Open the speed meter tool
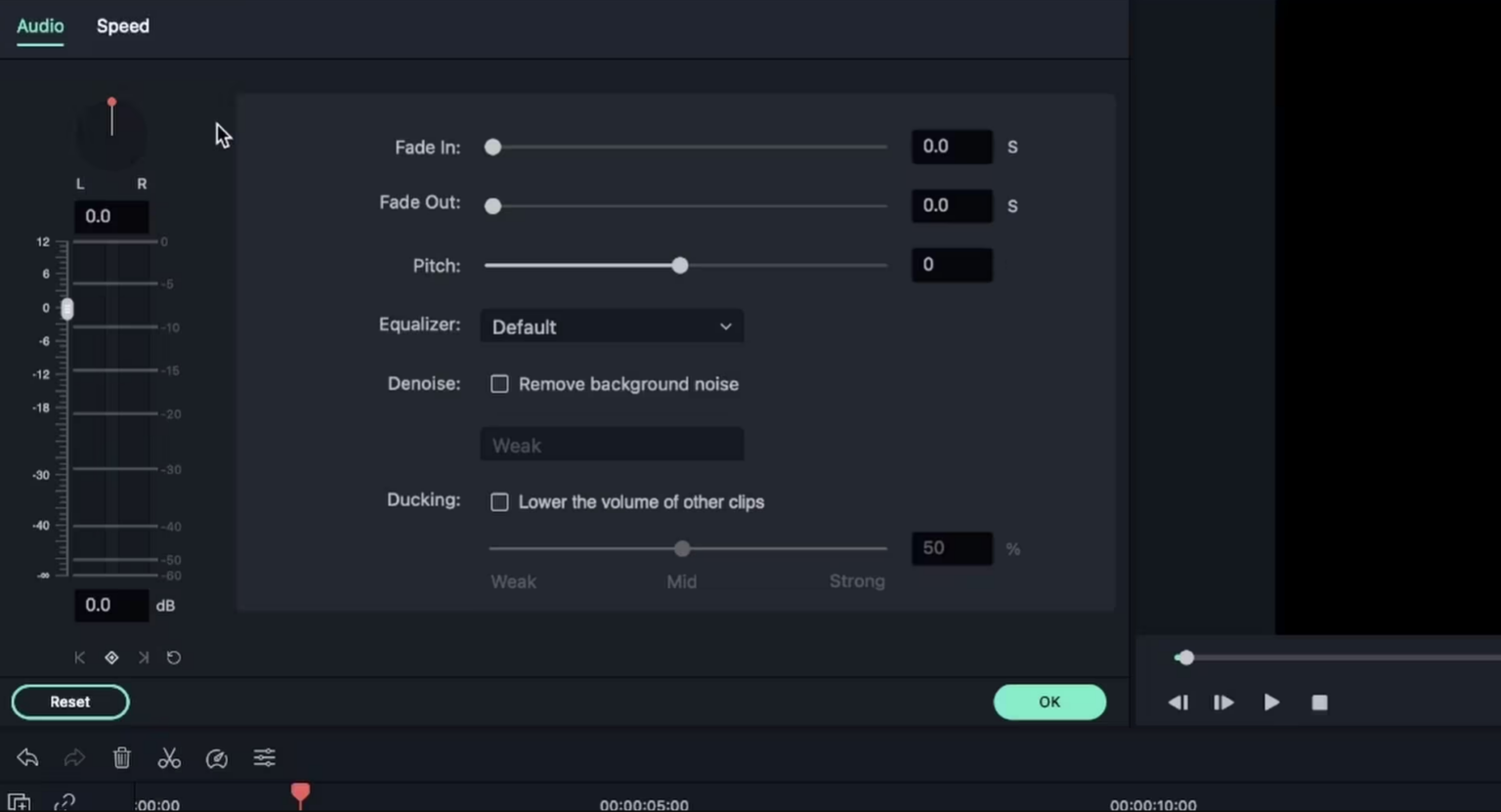 tap(216, 758)
